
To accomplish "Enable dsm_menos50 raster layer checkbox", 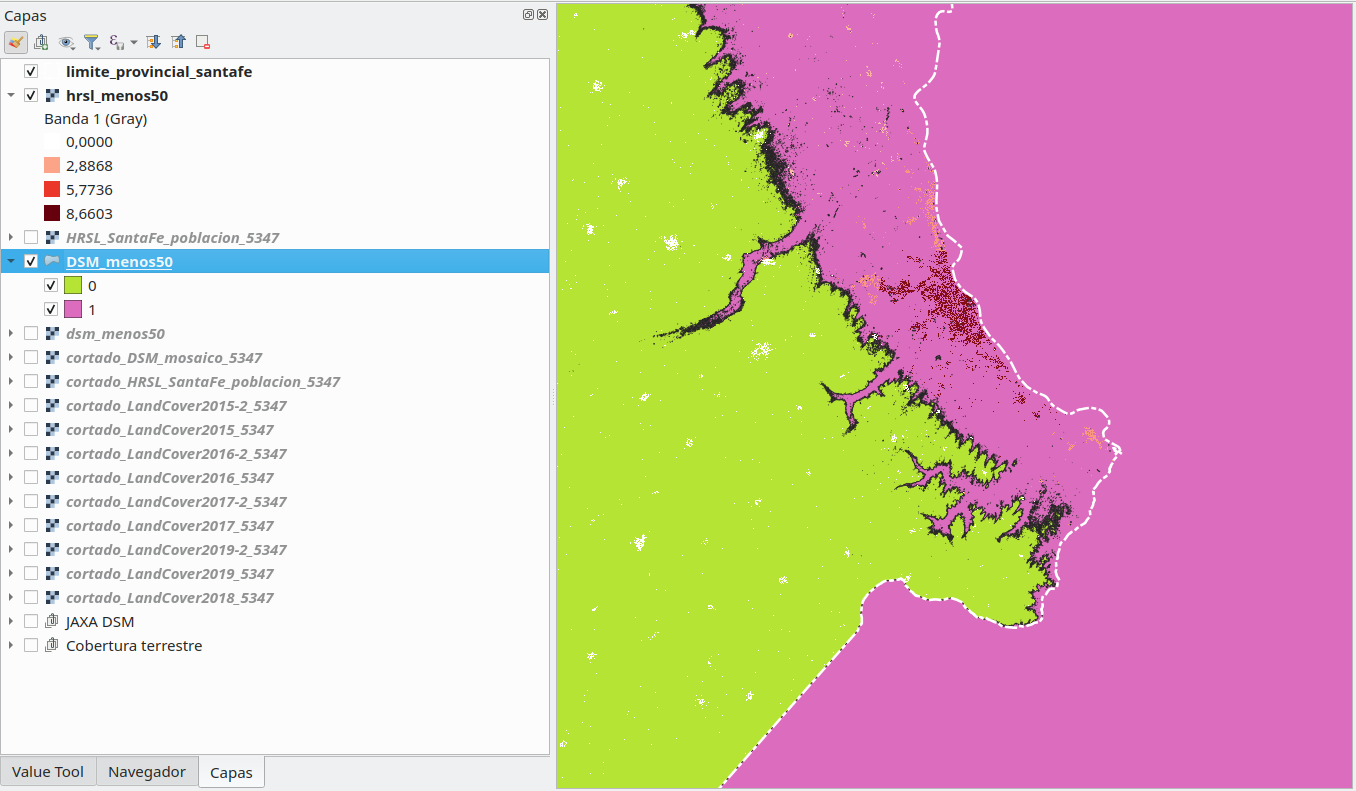I will click(31, 334).
